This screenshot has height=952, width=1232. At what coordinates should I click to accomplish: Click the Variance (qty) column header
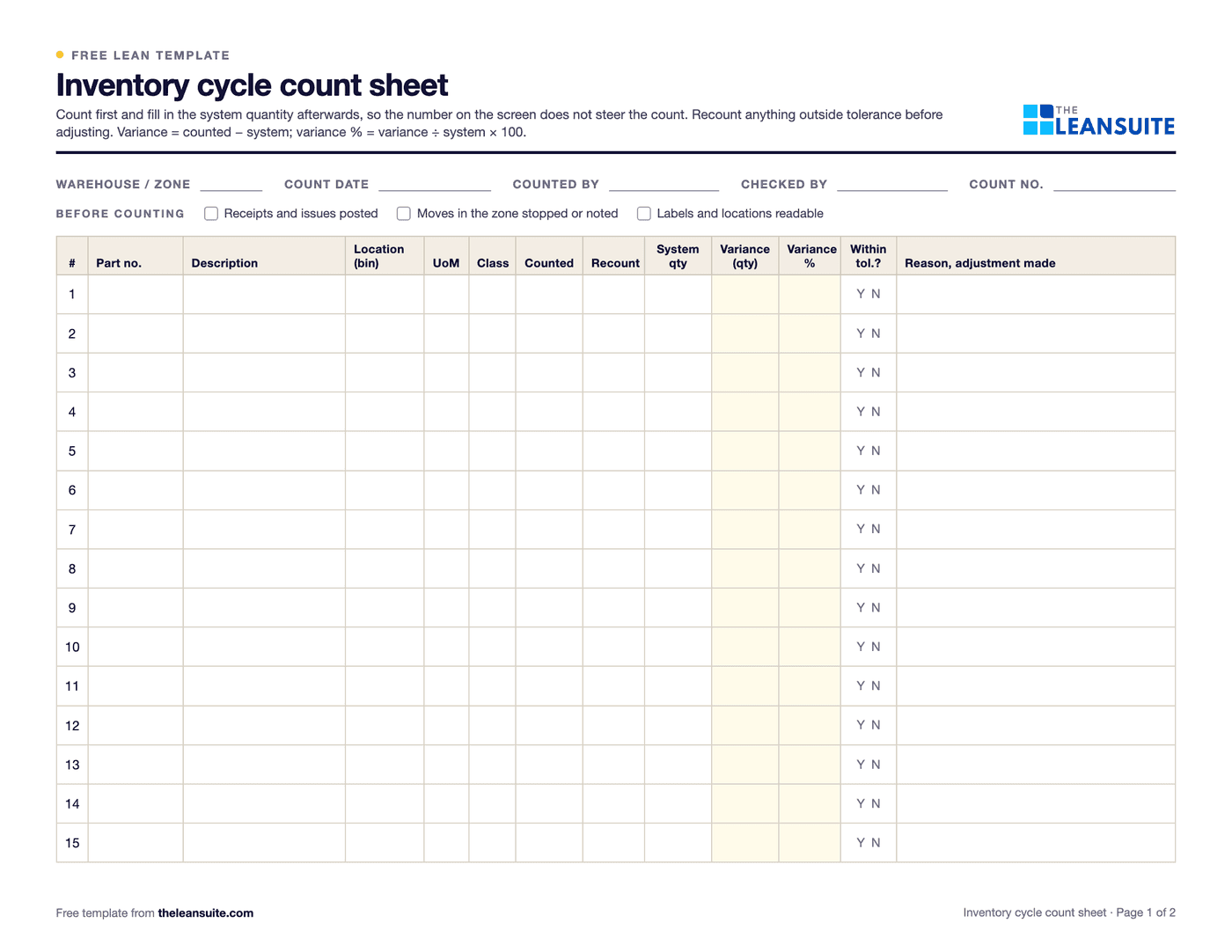(744, 256)
